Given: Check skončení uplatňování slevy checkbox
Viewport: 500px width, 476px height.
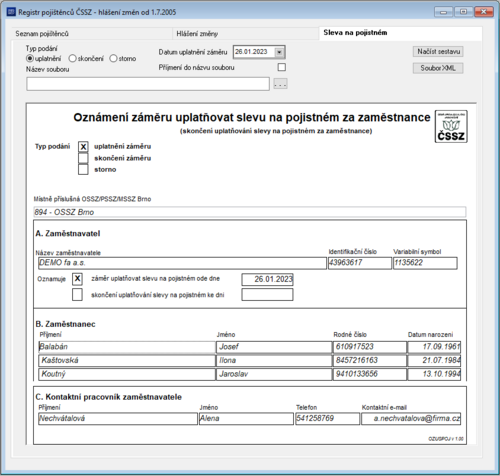Looking at the screenshot, I should [77, 295].
